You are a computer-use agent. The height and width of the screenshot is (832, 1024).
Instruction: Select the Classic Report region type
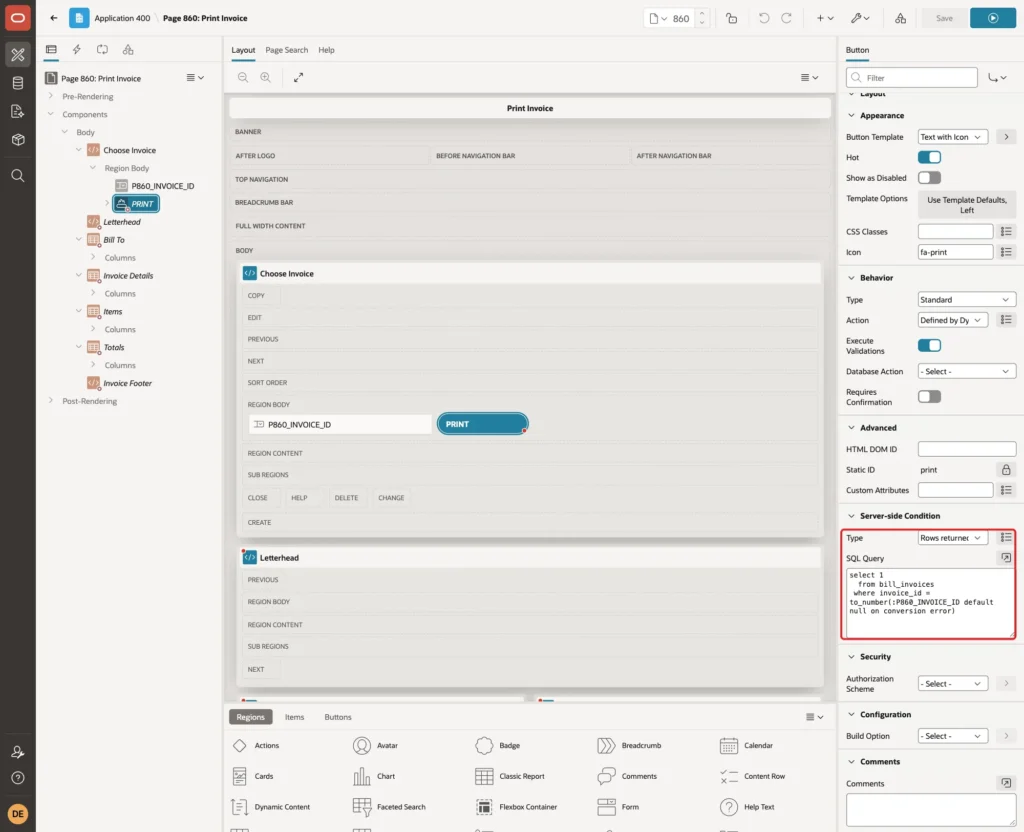click(x=509, y=776)
